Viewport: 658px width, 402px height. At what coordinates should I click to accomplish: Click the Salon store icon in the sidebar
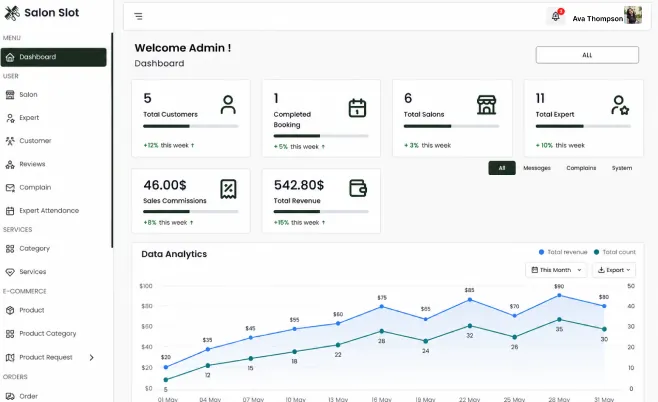[10, 95]
